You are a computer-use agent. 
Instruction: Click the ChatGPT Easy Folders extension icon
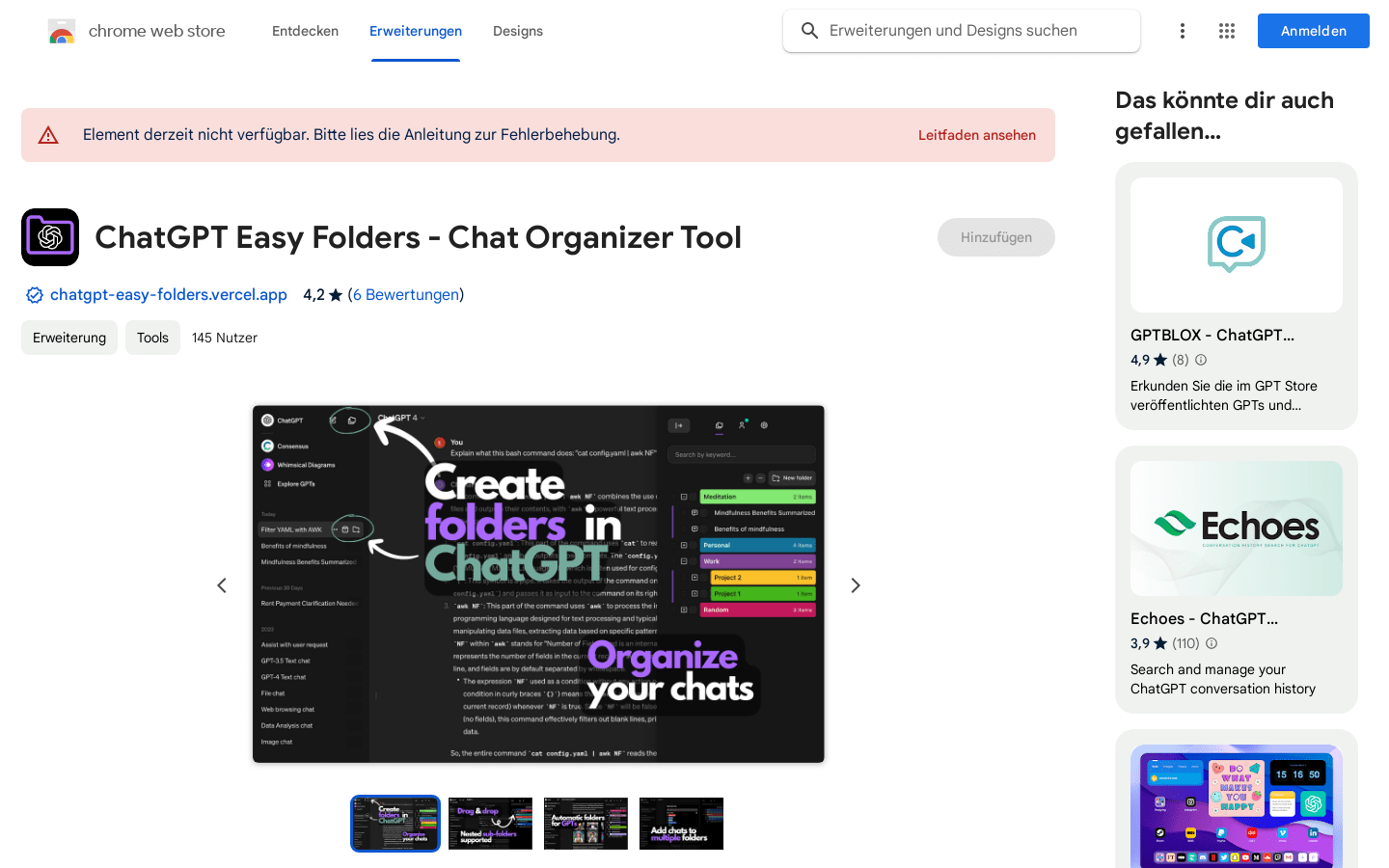coord(50,237)
